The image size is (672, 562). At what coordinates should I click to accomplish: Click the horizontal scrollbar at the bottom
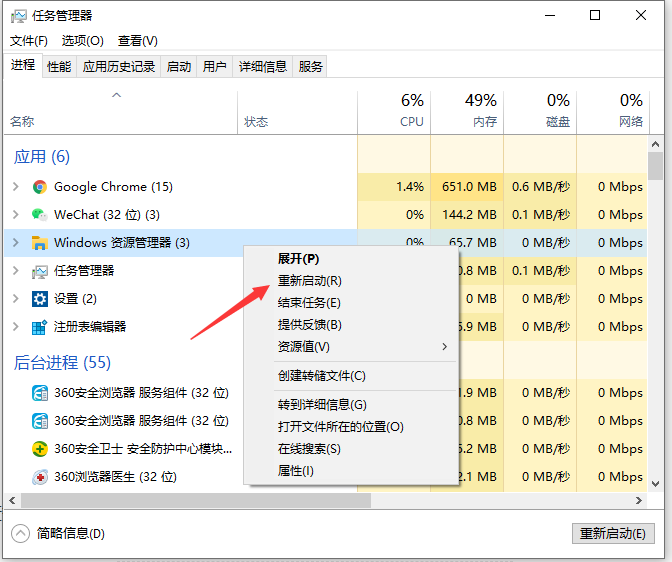tap(190, 500)
